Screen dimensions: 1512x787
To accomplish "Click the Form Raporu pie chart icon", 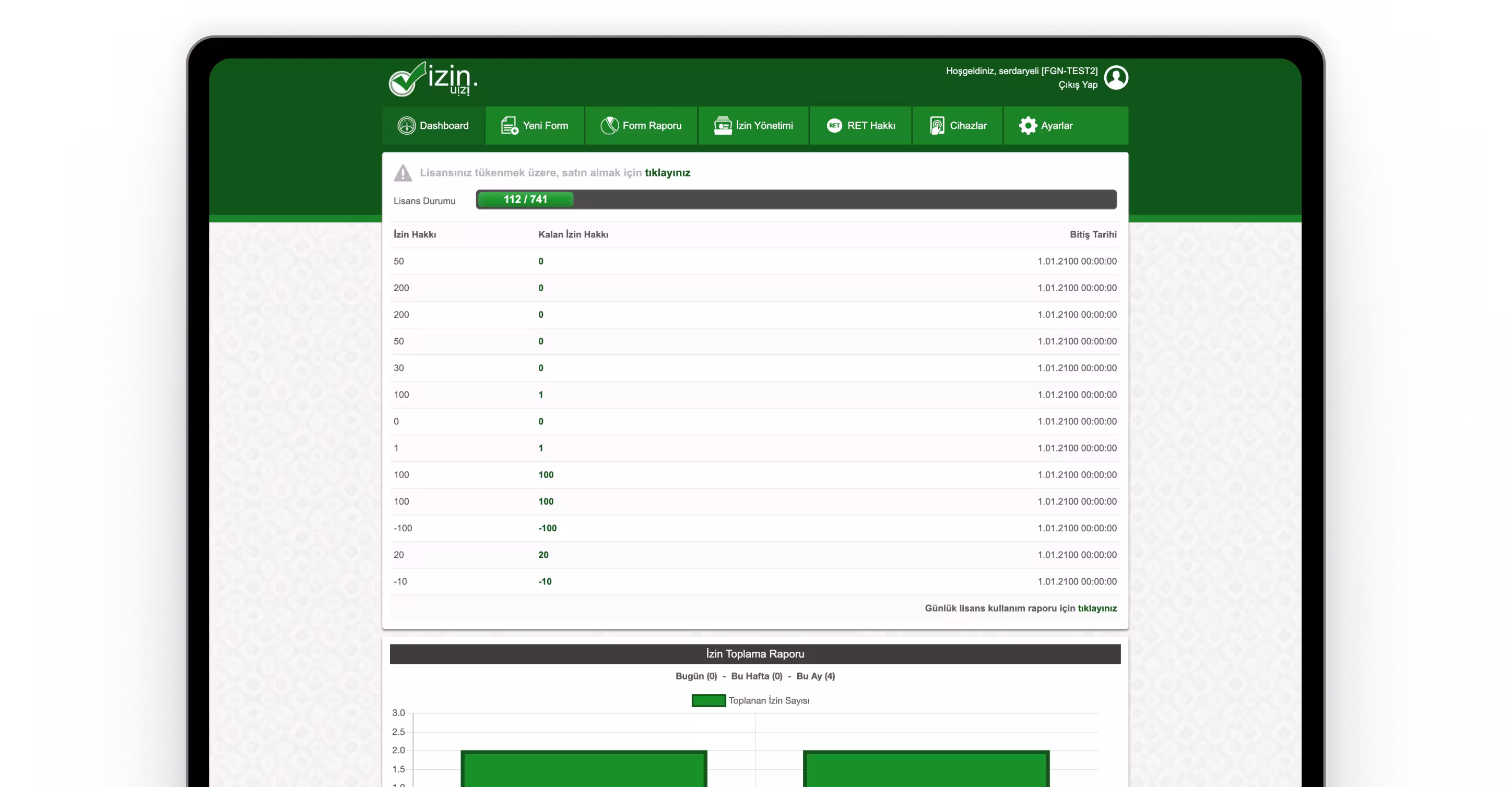I will [609, 126].
